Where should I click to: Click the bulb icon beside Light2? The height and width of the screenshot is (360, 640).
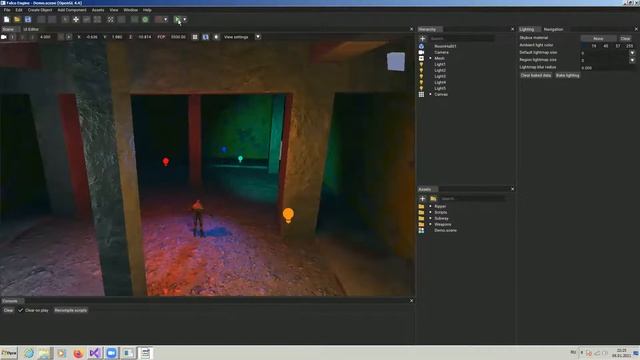click(421, 70)
